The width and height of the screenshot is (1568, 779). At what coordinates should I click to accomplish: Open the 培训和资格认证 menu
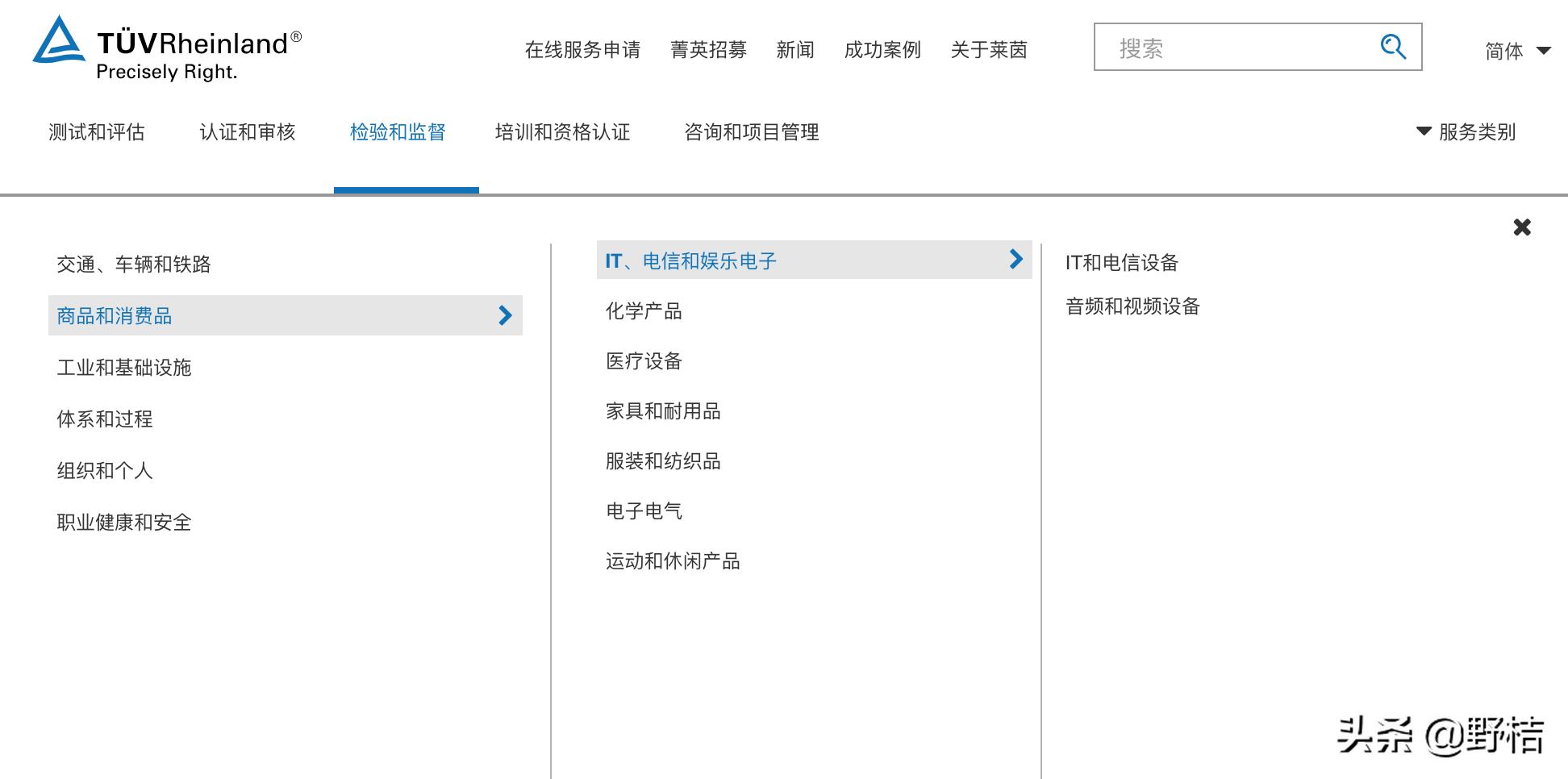tap(563, 131)
